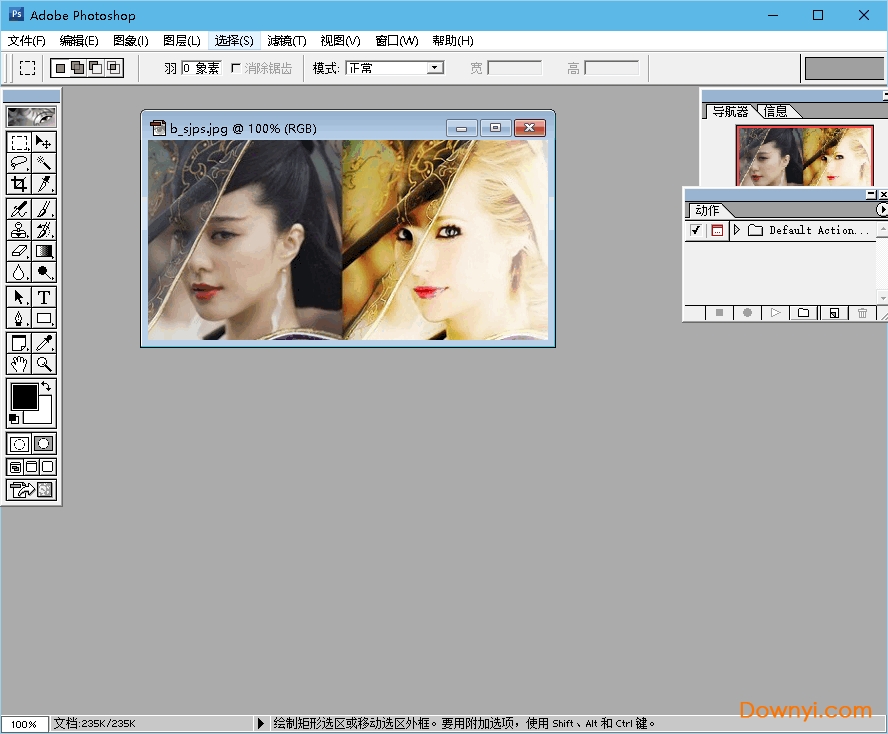Select the Type tool
Viewport: 888px width, 734px height.
point(44,297)
